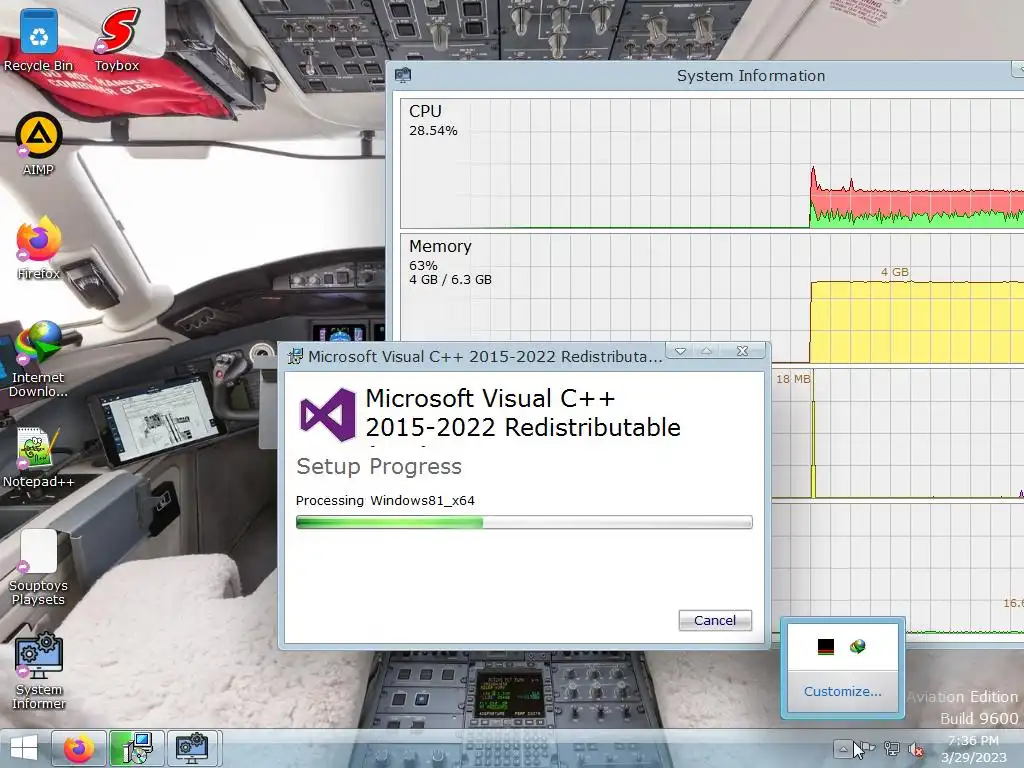Maximize the Visual C++ setup window
This screenshot has height=768, width=1024.
(x=707, y=351)
